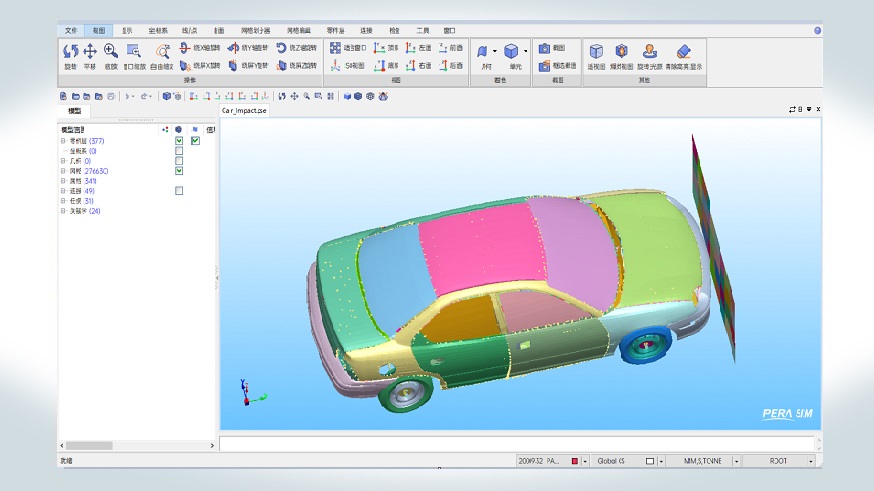Open the perspective view cube icon
The height and width of the screenshot is (491, 874).
click(x=595, y=51)
